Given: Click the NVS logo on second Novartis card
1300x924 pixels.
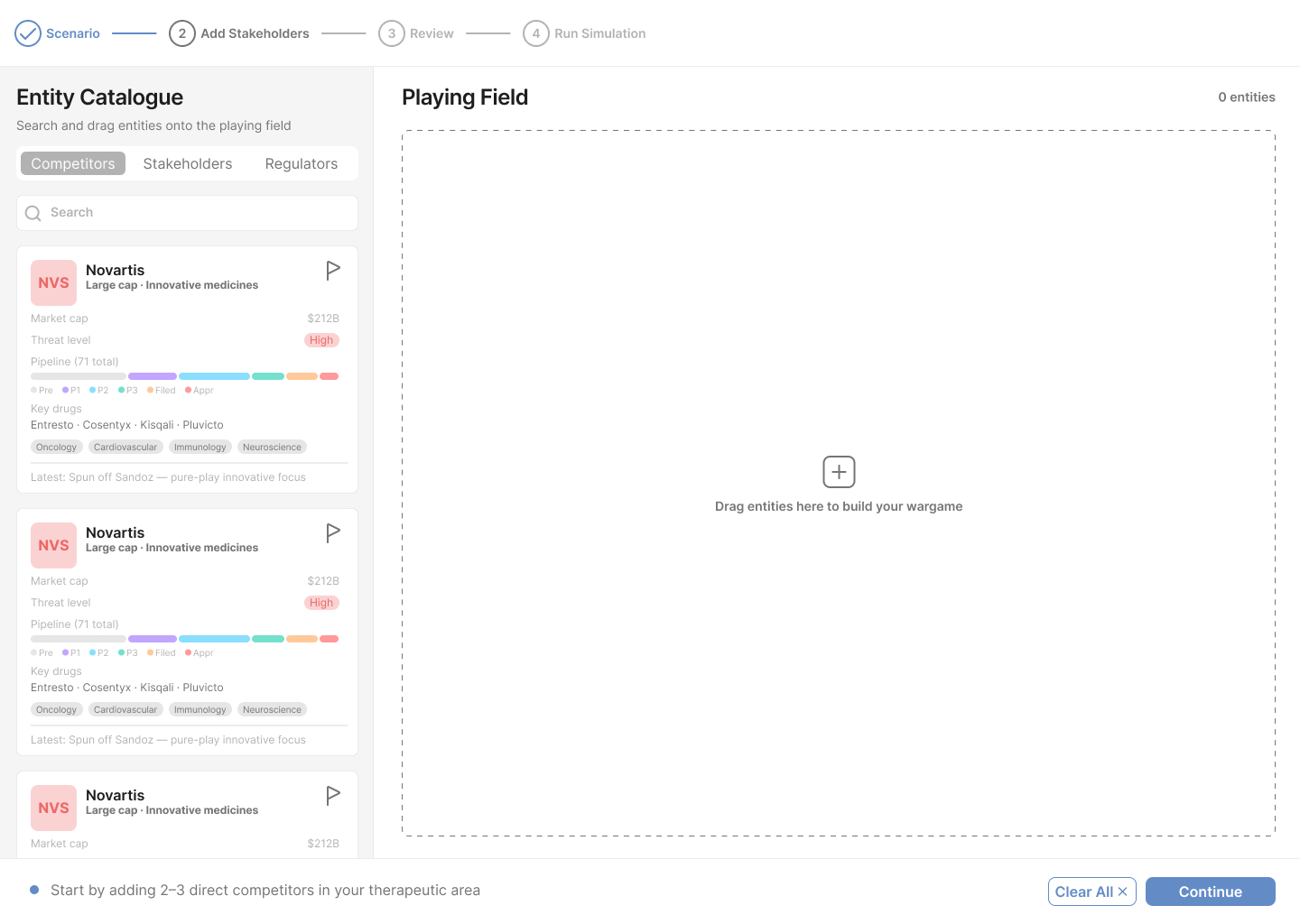Looking at the screenshot, I should coord(53,546).
